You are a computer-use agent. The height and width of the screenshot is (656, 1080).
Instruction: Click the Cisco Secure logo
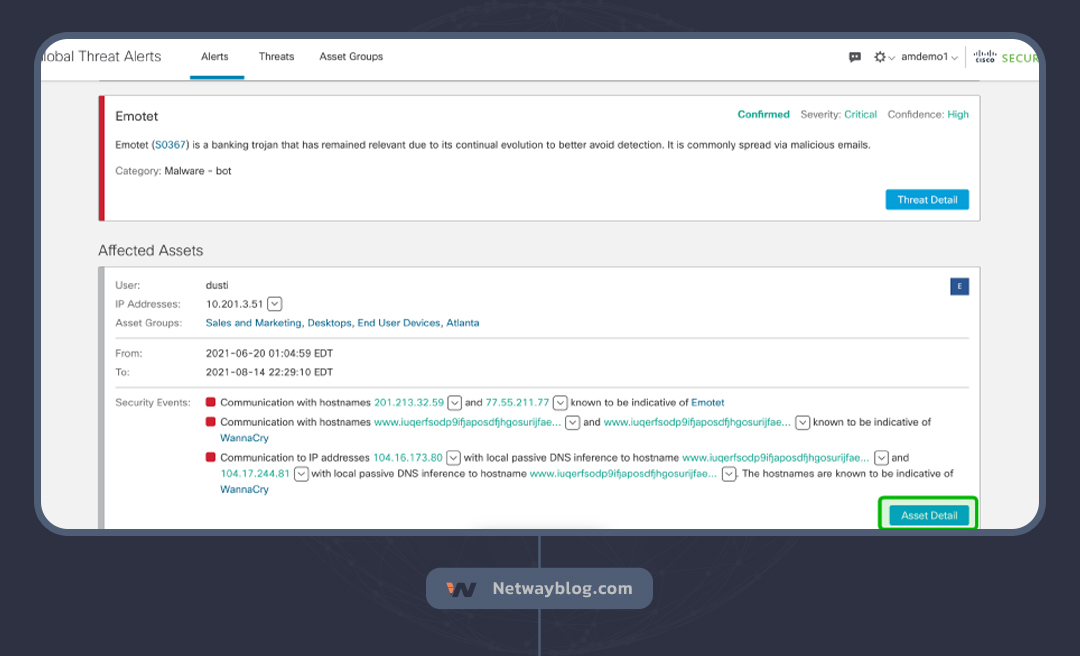point(1005,57)
